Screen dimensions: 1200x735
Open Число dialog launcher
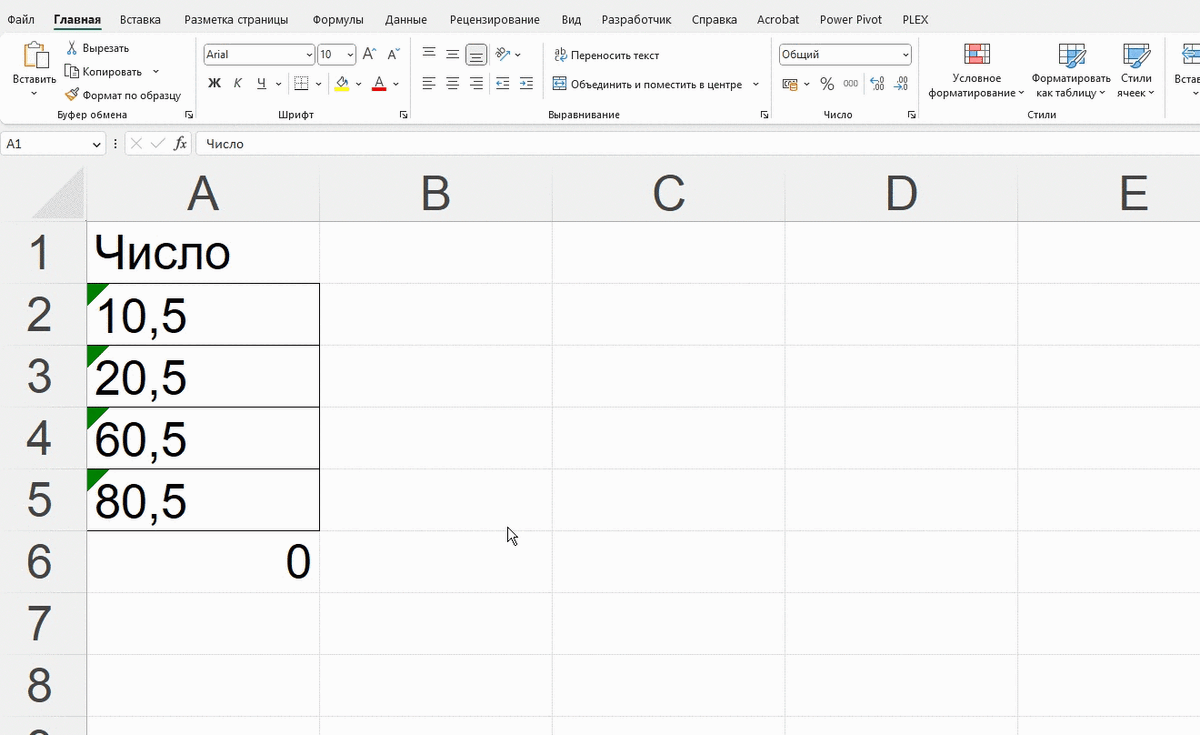click(912, 115)
